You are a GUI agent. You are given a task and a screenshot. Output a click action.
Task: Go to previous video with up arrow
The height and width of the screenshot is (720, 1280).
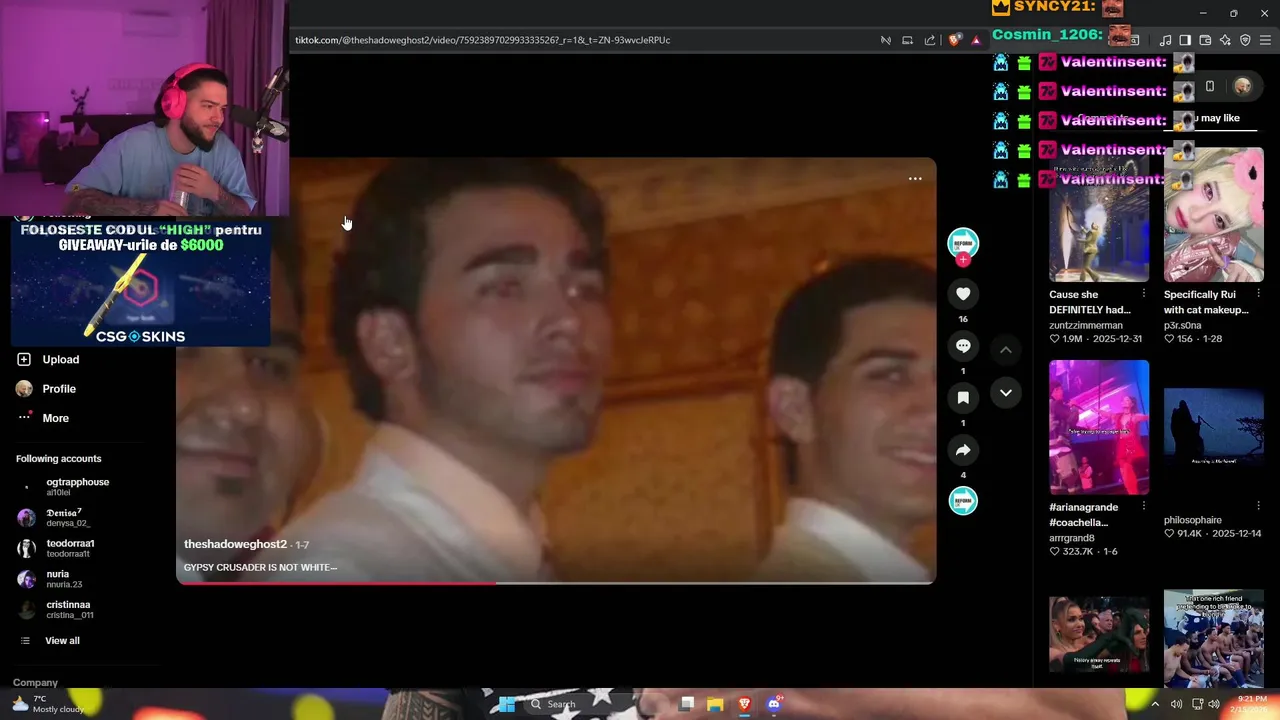tap(1006, 350)
